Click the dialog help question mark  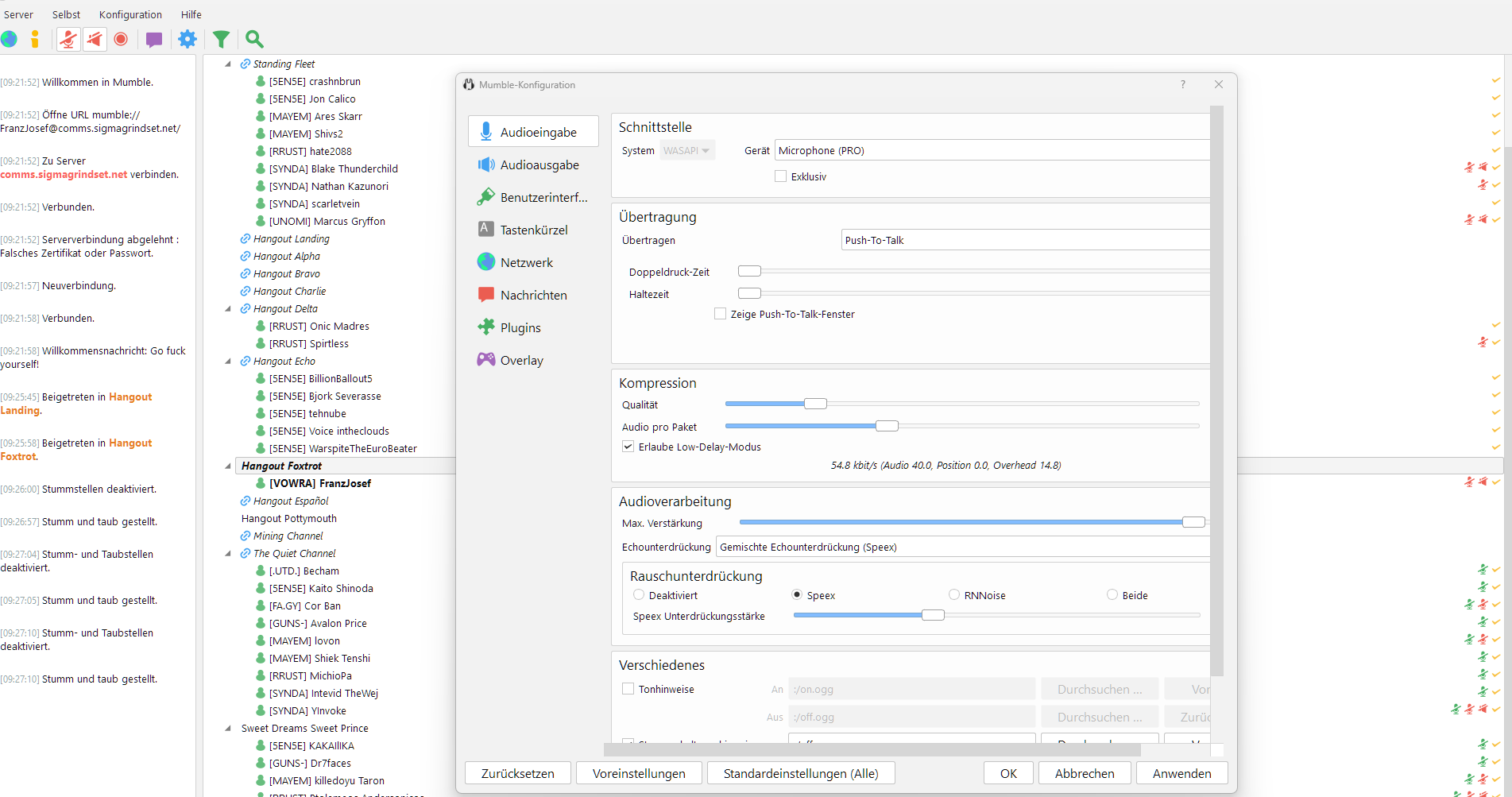[1183, 84]
